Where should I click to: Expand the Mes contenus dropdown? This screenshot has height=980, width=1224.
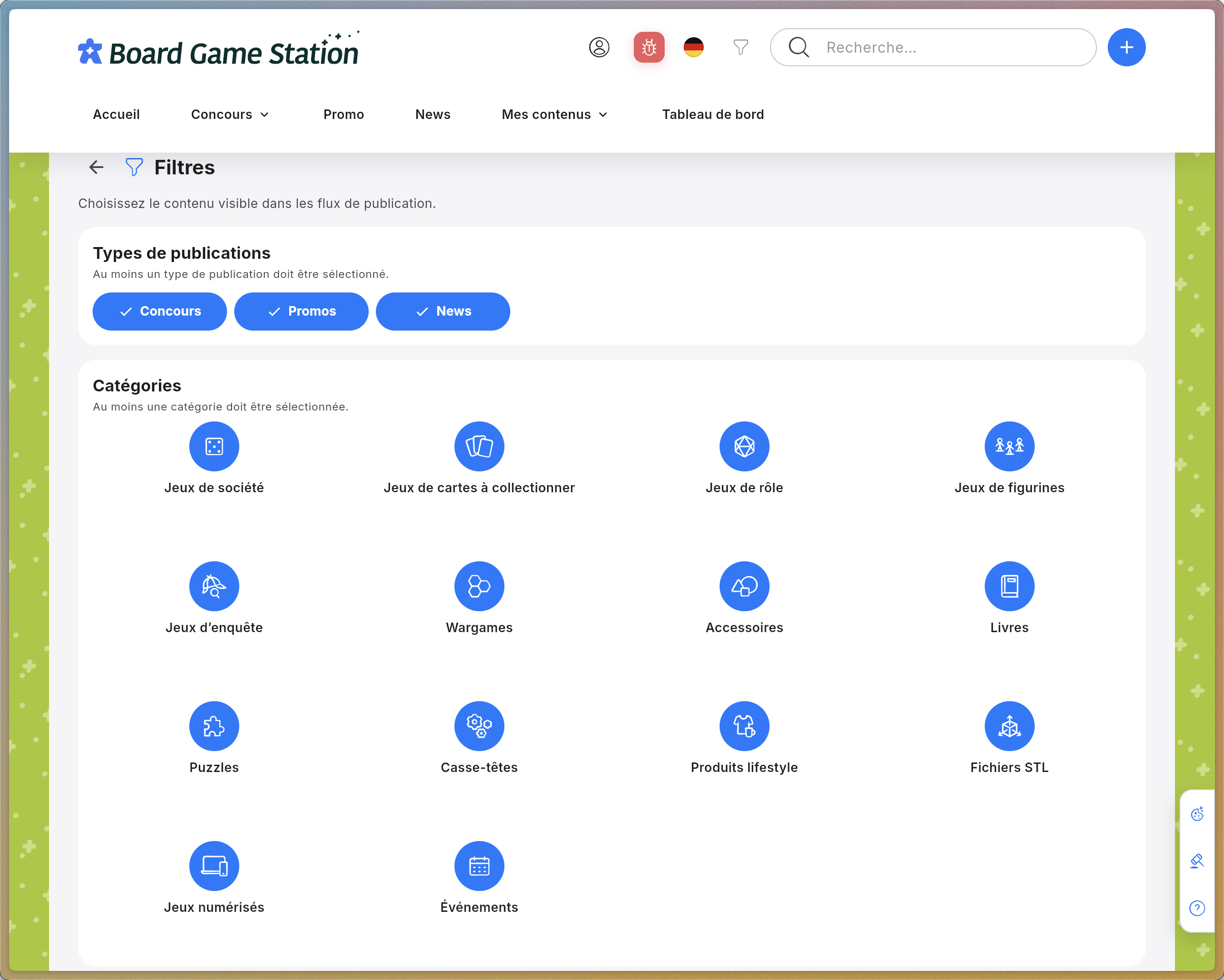point(555,115)
